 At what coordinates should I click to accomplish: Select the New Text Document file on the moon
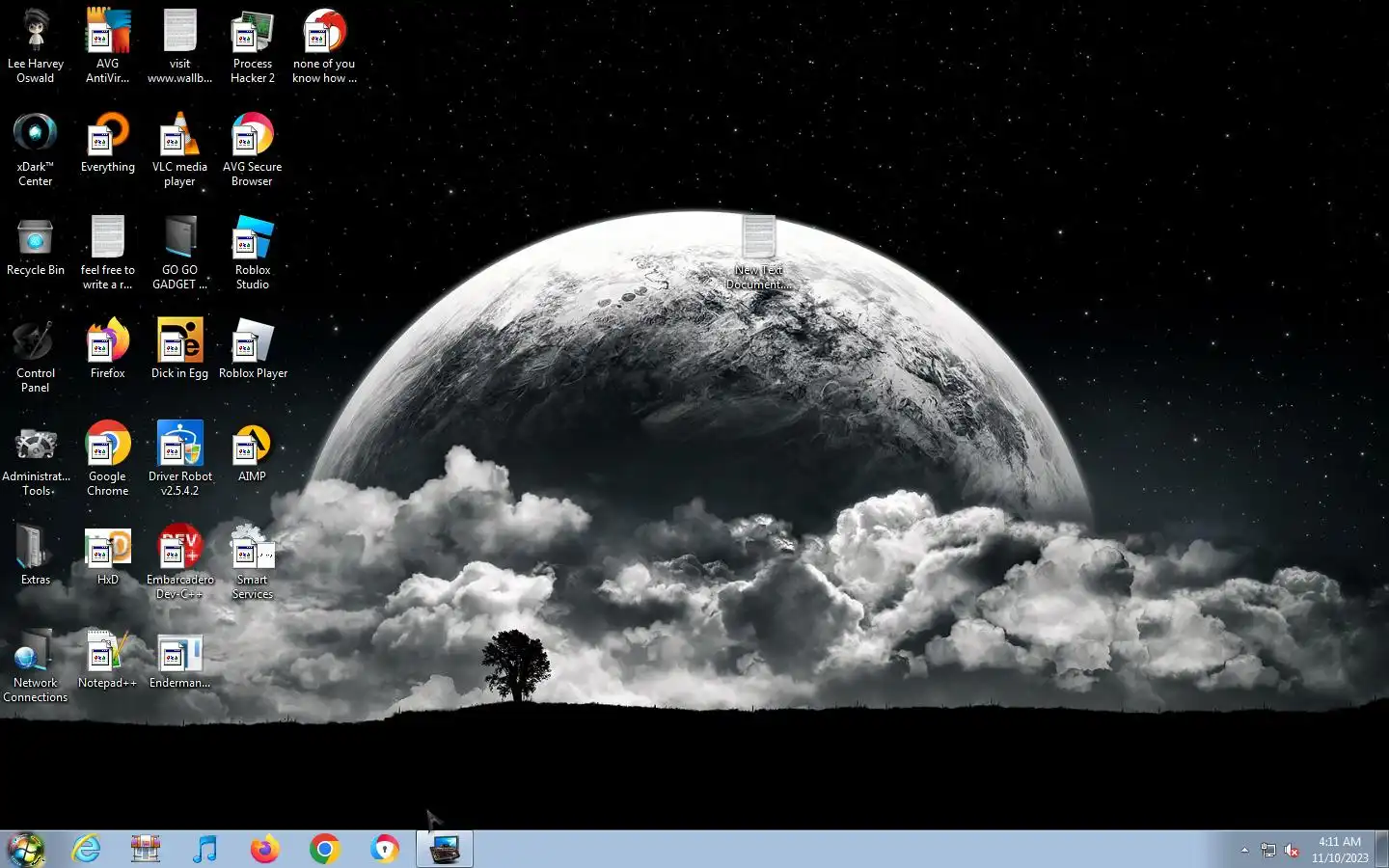[x=758, y=252]
